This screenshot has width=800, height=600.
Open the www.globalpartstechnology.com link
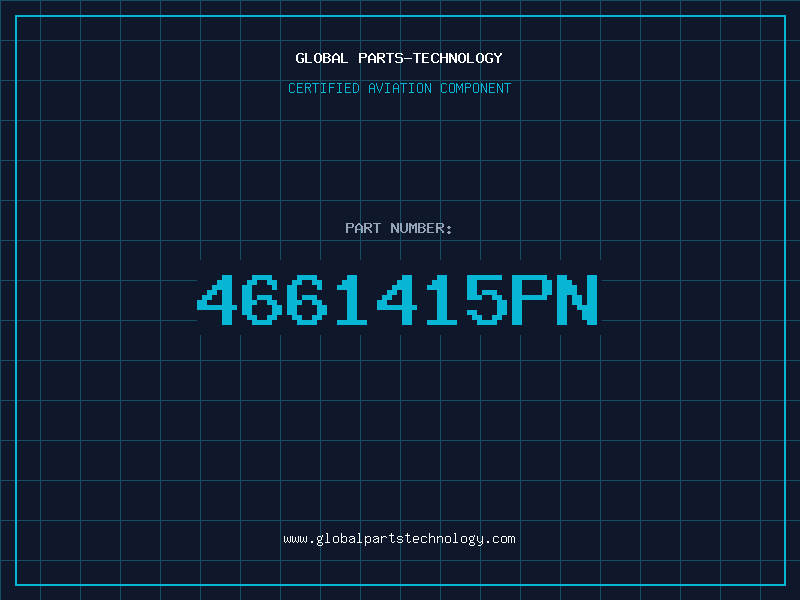399,539
